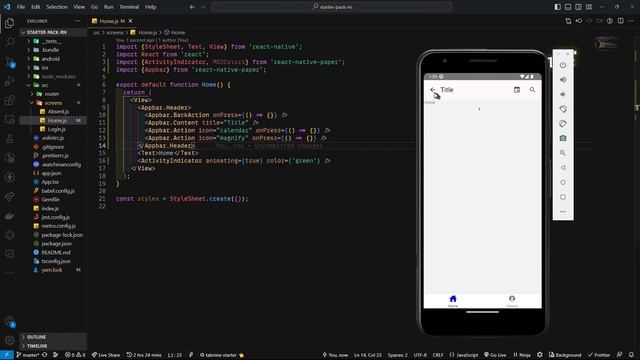Image resolution: width=640 pixels, height=360 pixels.
Task: Click the emulator Overview square button
Action: pos(563,197)
